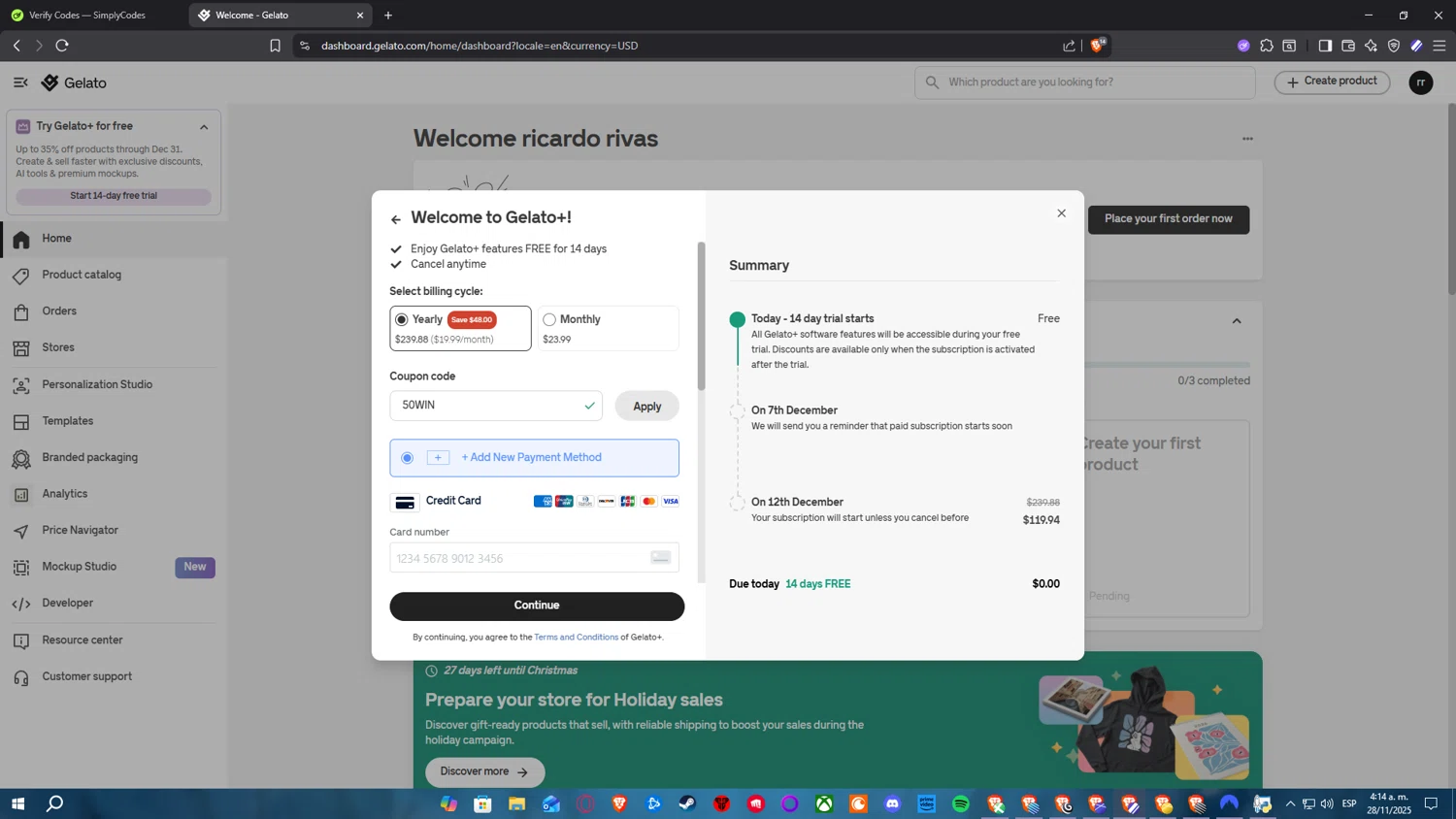This screenshot has width=1456, height=819.
Task: Click the Analytics chart icon
Action: (21, 495)
